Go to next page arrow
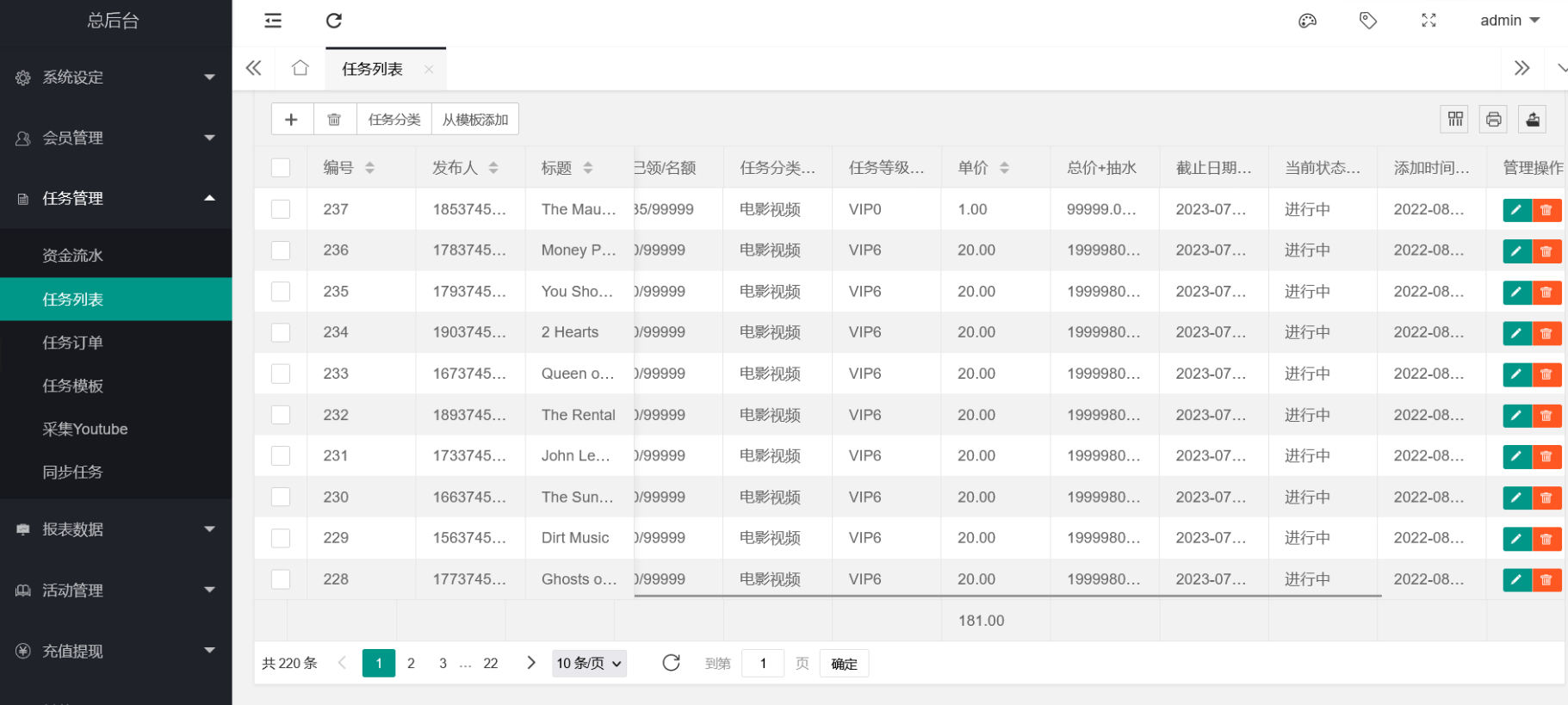Screen dimensions: 1568x705 click(x=531, y=663)
